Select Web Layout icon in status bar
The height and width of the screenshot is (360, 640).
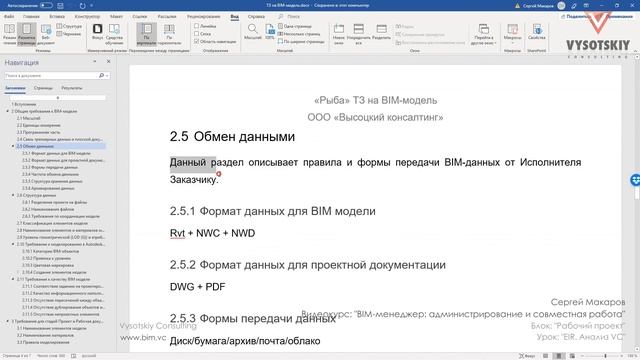(x=572, y=356)
